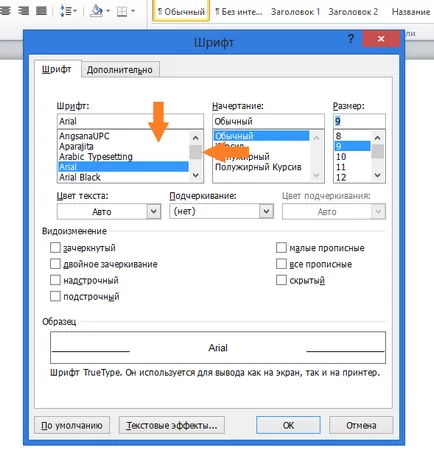Click the Шрифт name input field
This screenshot has height=456, width=434.
(x=130, y=121)
